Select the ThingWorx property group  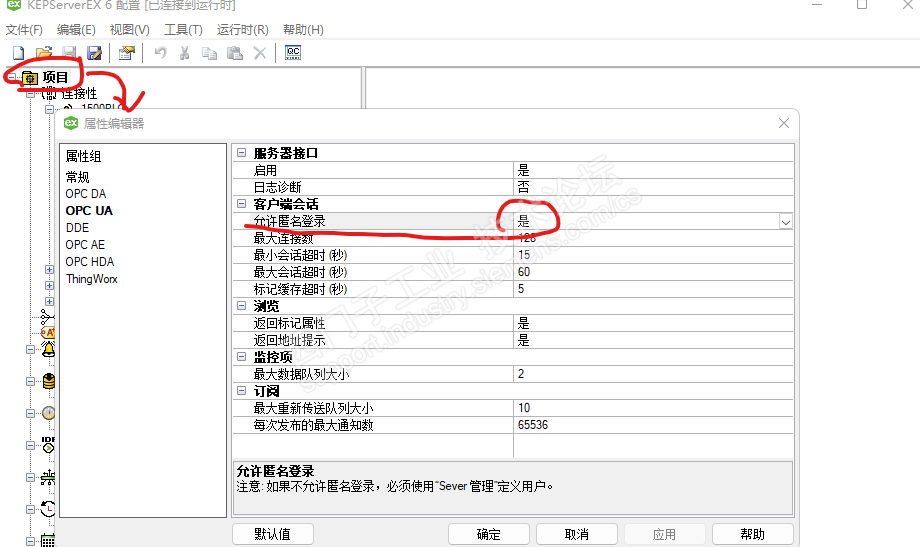click(x=92, y=279)
